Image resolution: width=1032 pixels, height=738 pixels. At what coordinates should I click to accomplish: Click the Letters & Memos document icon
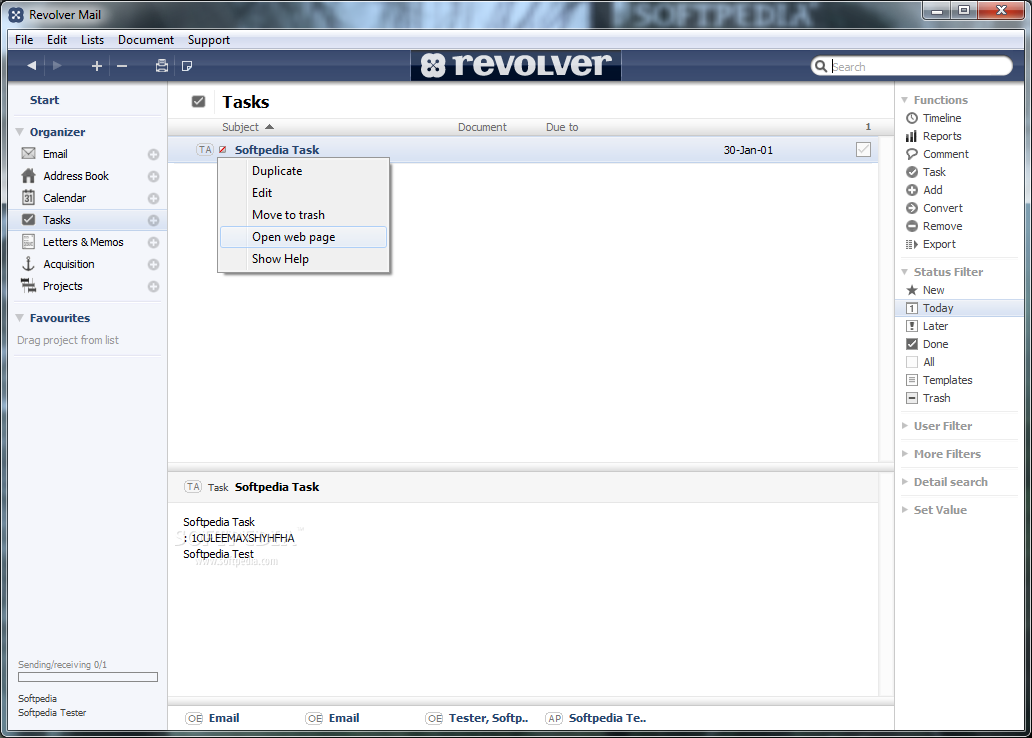tap(28, 242)
